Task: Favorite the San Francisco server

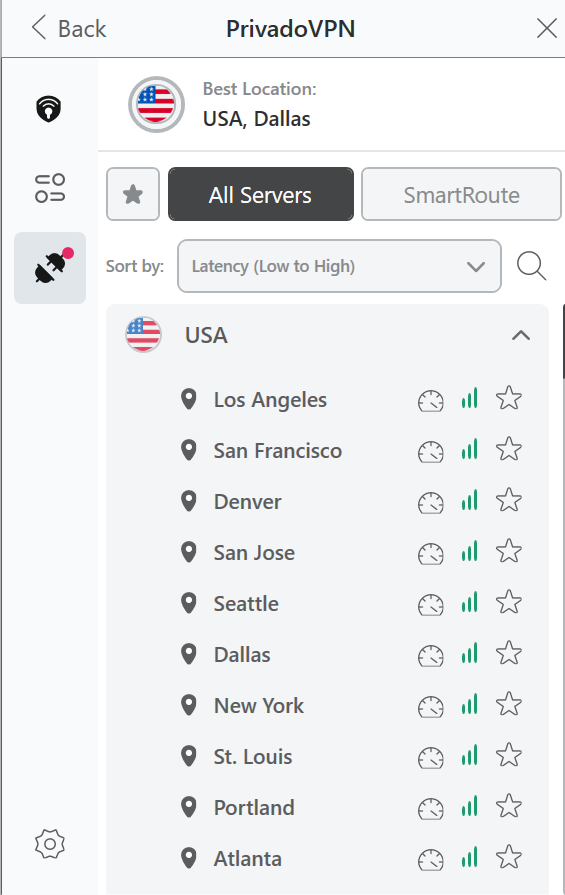Action: pos(508,449)
